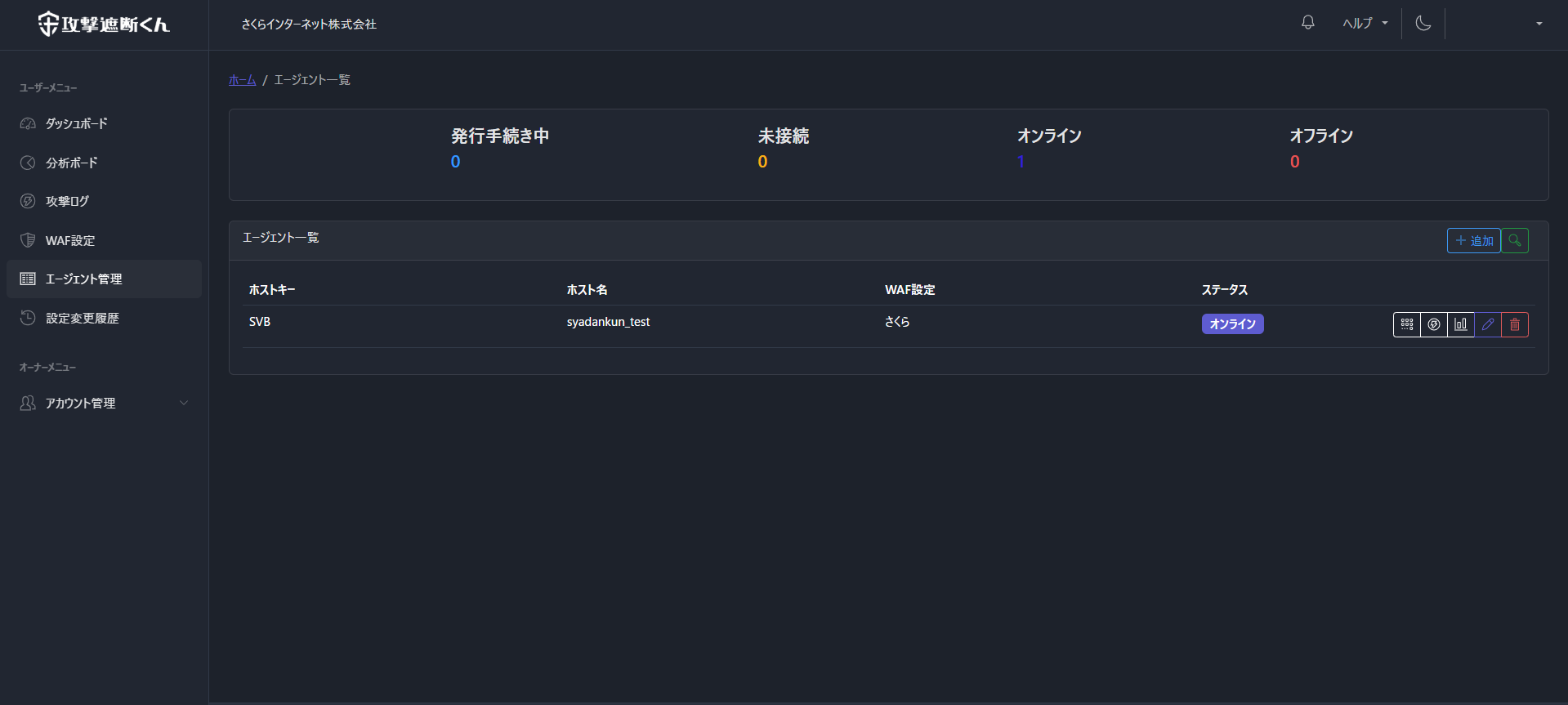1568x705 pixels.
Task: Open 分析ボード in sidebar
Action: click(x=71, y=163)
